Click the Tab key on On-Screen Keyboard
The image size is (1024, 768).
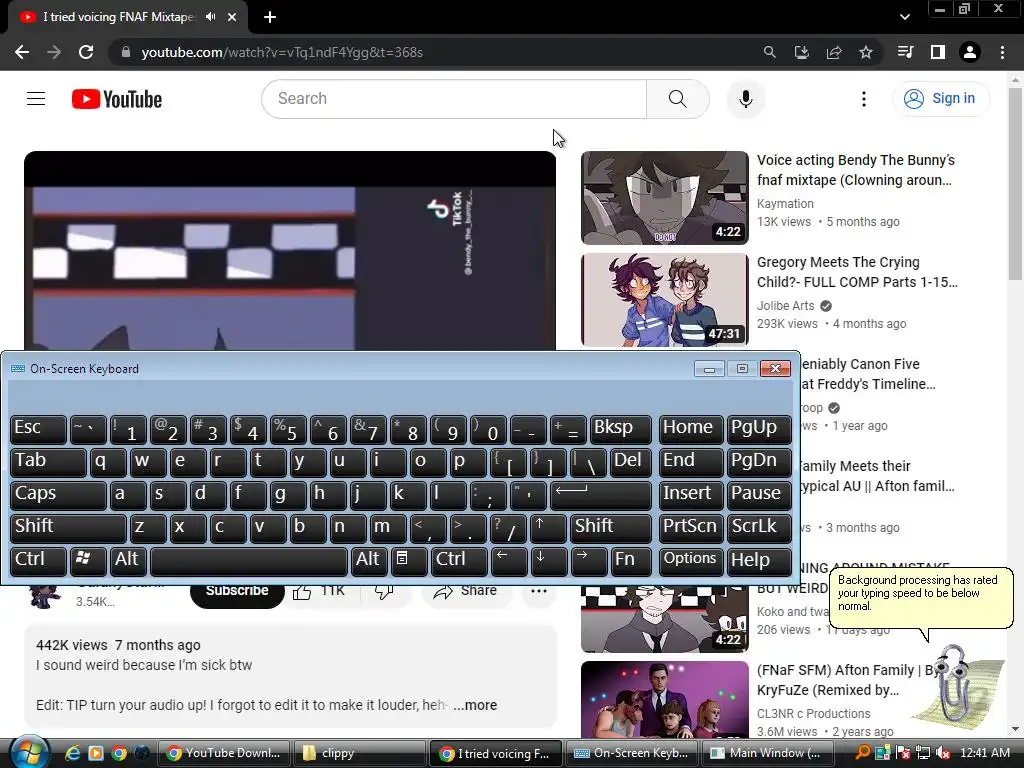48,462
